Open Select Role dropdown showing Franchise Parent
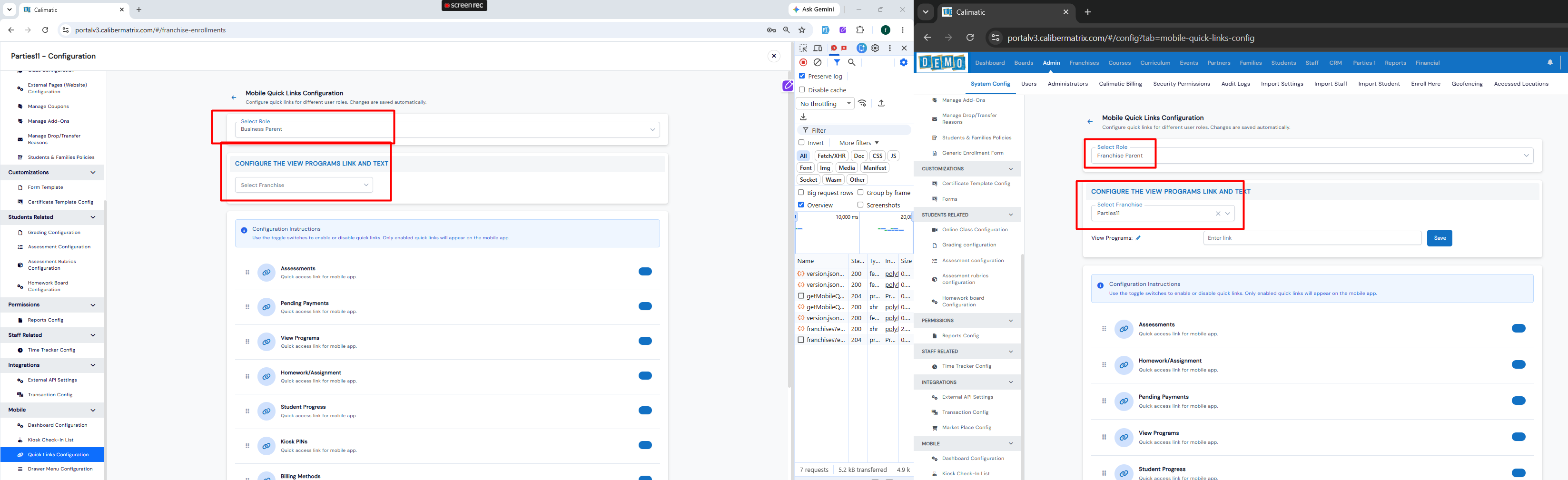This screenshot has width=1568, height=480. (x=1312, y=155)
